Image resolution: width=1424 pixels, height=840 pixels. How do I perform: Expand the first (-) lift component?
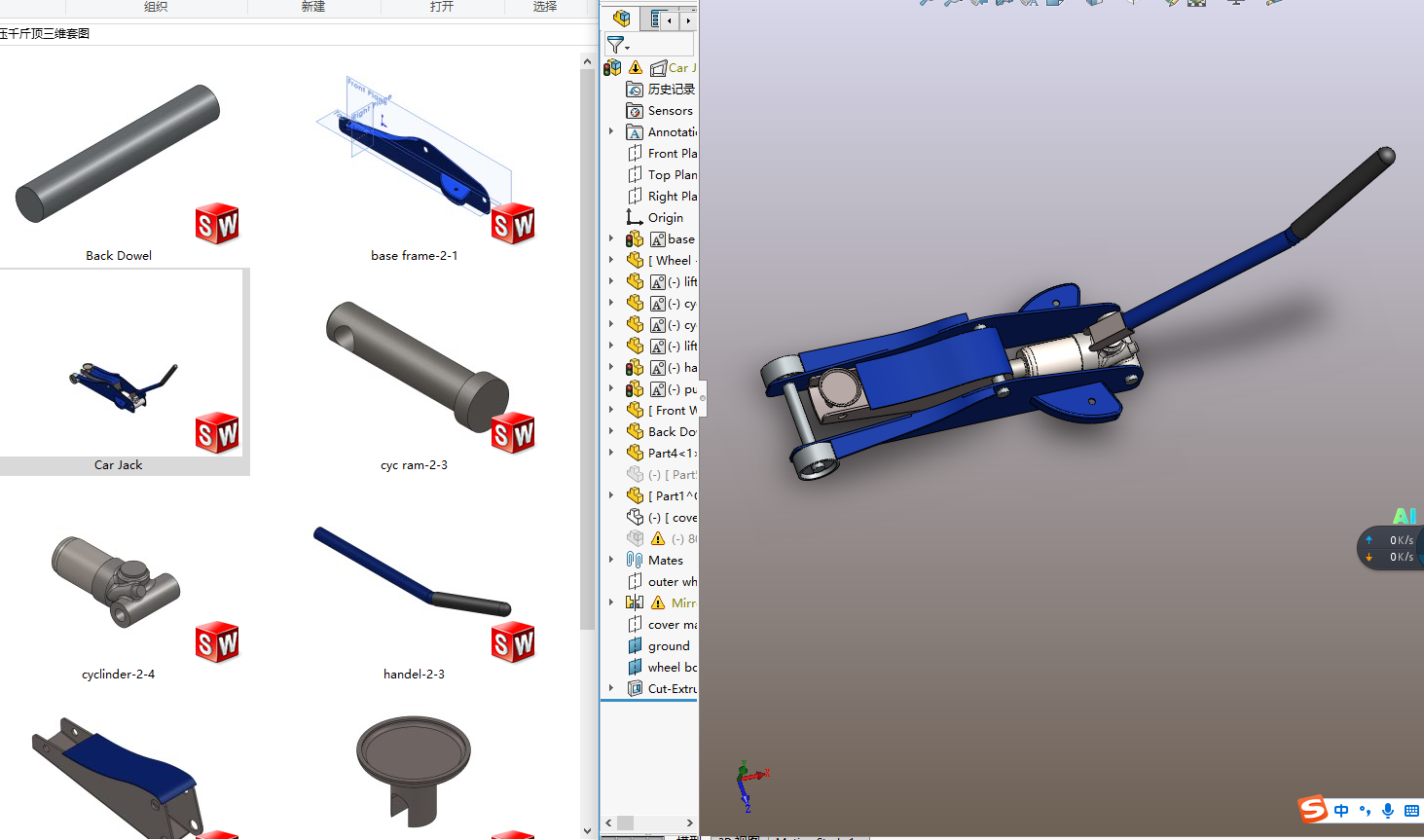tap(611, 281)
